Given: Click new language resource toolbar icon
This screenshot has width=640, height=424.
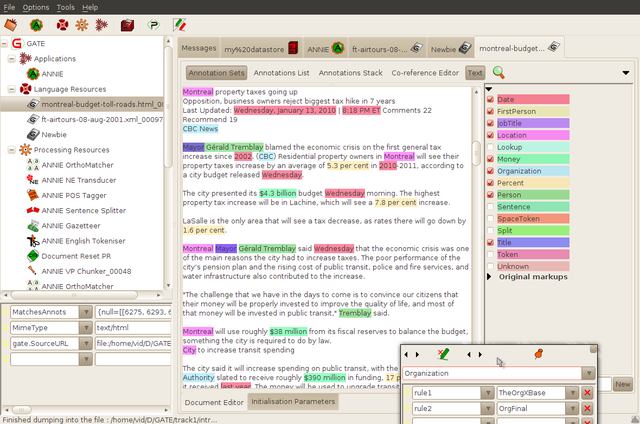Looking at the screenshot, I should click(x=62, y=25).
